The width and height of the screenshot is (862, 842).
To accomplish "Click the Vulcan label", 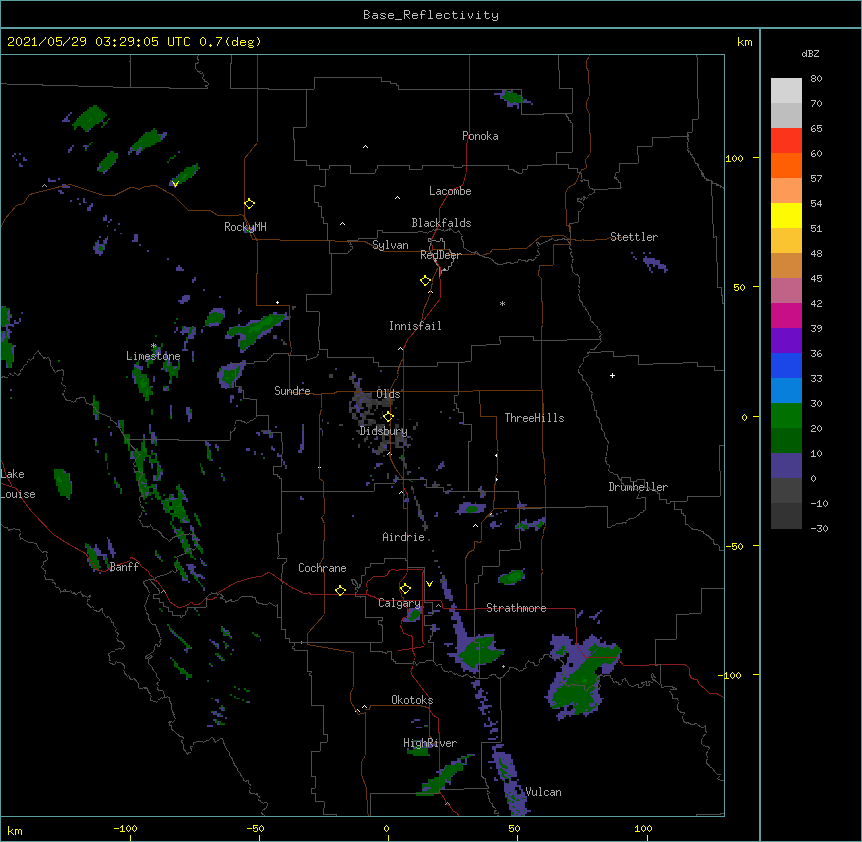I will 543,792.
